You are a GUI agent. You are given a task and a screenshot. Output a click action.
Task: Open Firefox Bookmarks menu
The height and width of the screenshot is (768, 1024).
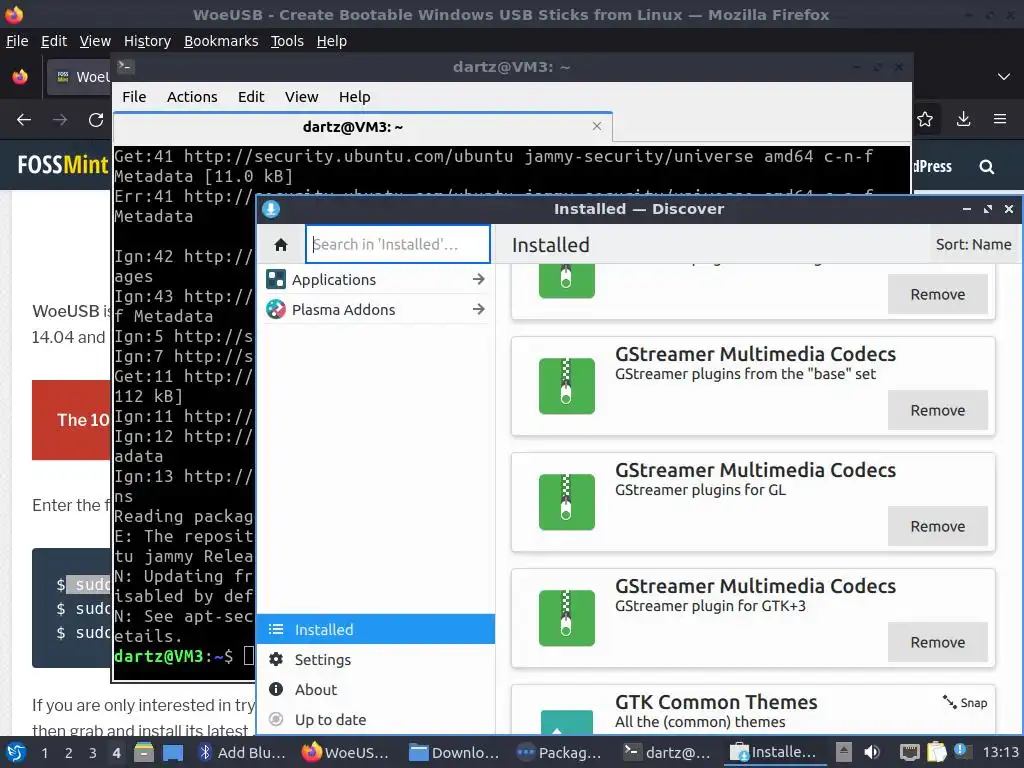click(221, 41)
